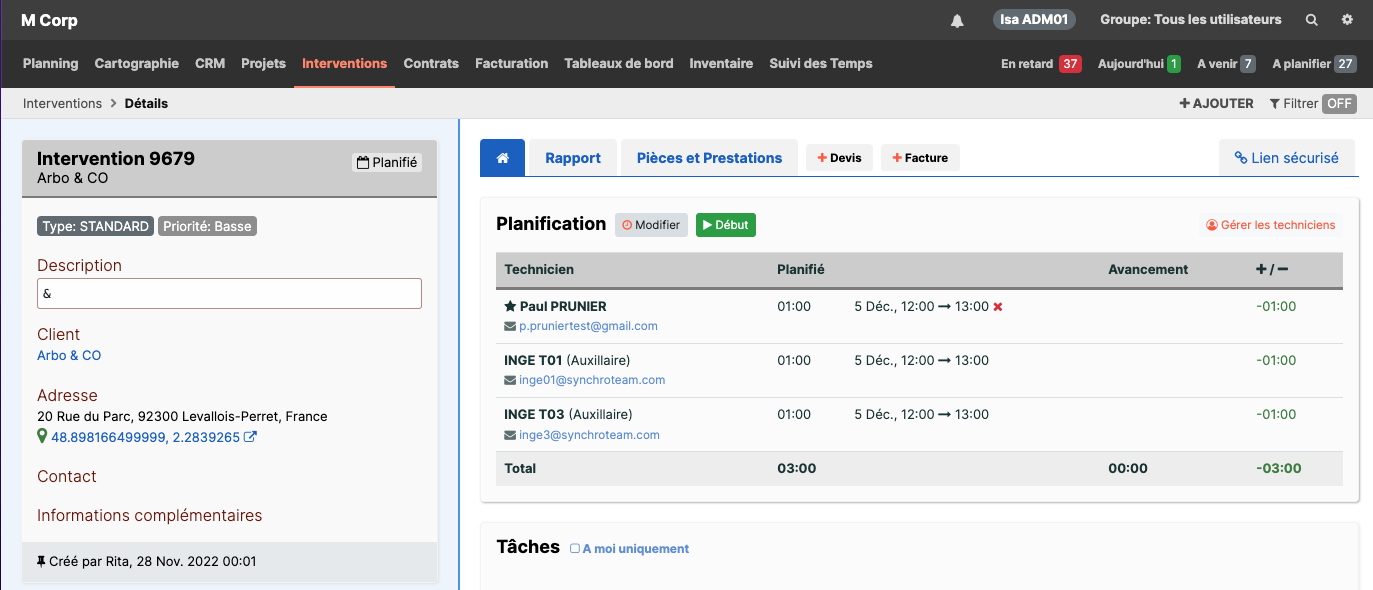This screenshot has height=590, width=1373.
Task: Go to the Planning menu
Action: point(50,63)
